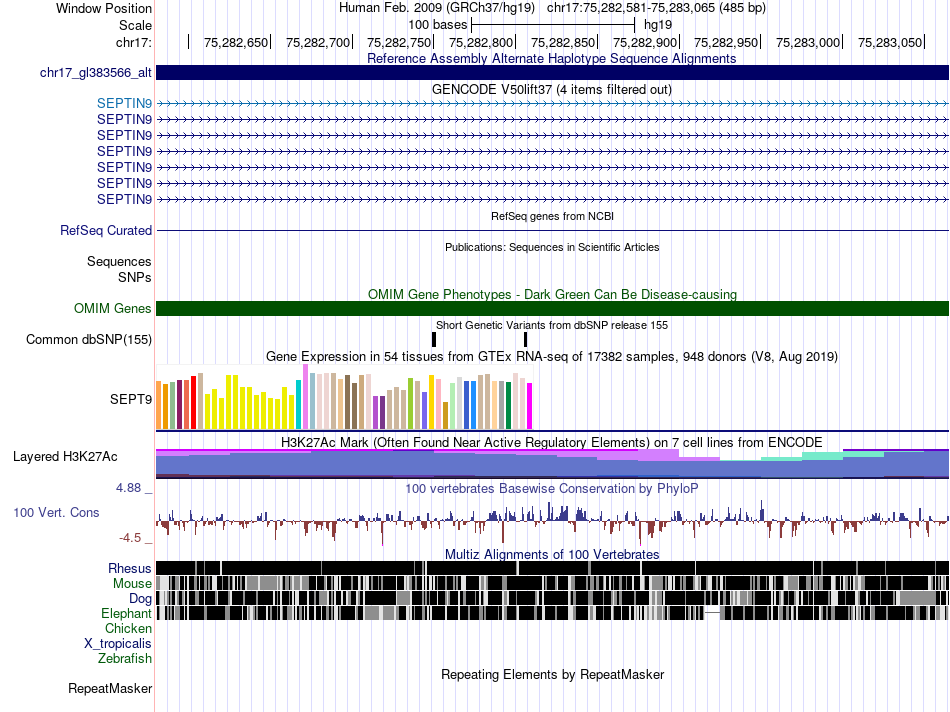Click the 75,283,050 coordinate label

(889, 42)
